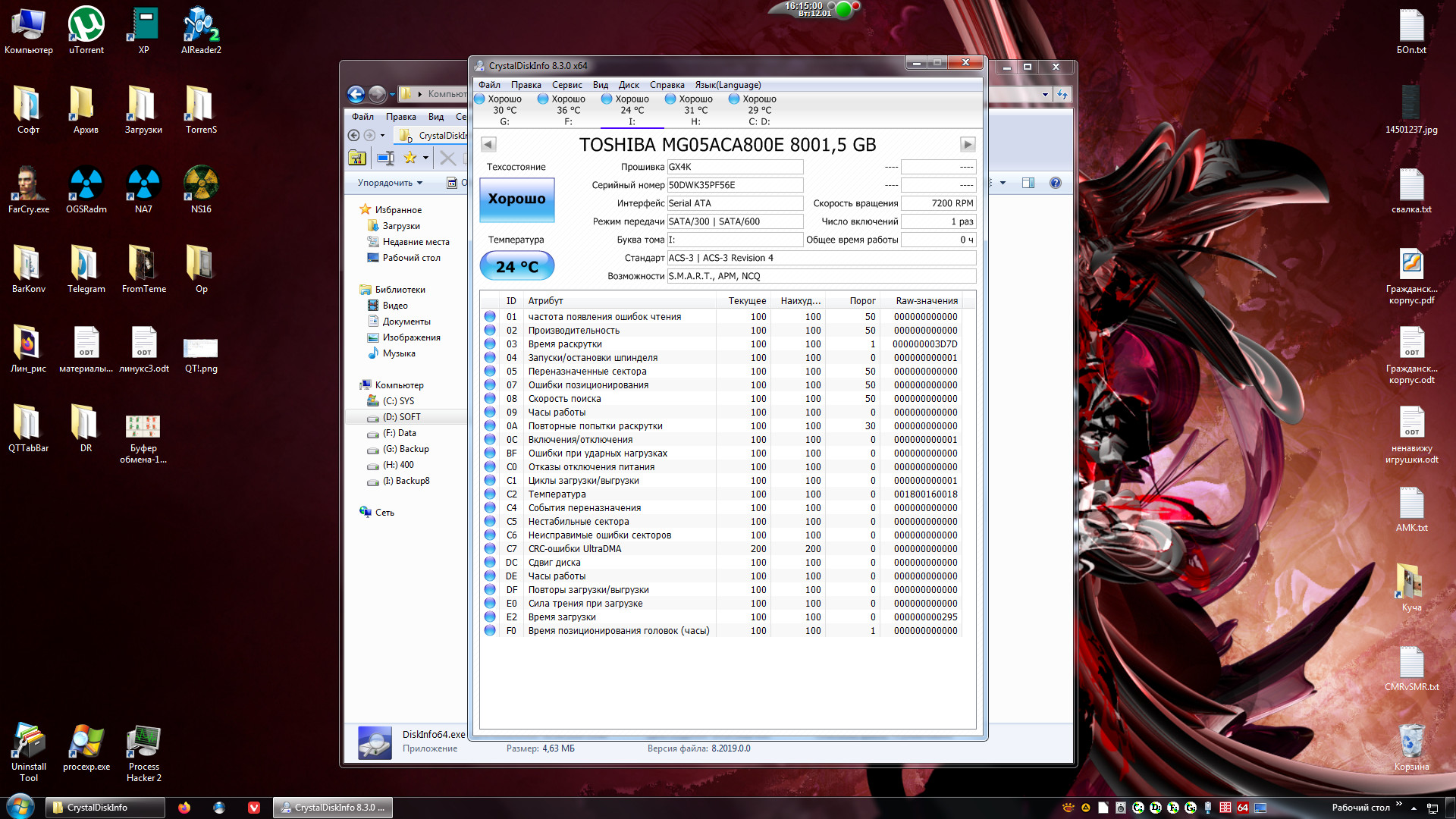Open the Справка menu
The width and height of the screenshot is (1456, 819).
[x=667, y=85]
